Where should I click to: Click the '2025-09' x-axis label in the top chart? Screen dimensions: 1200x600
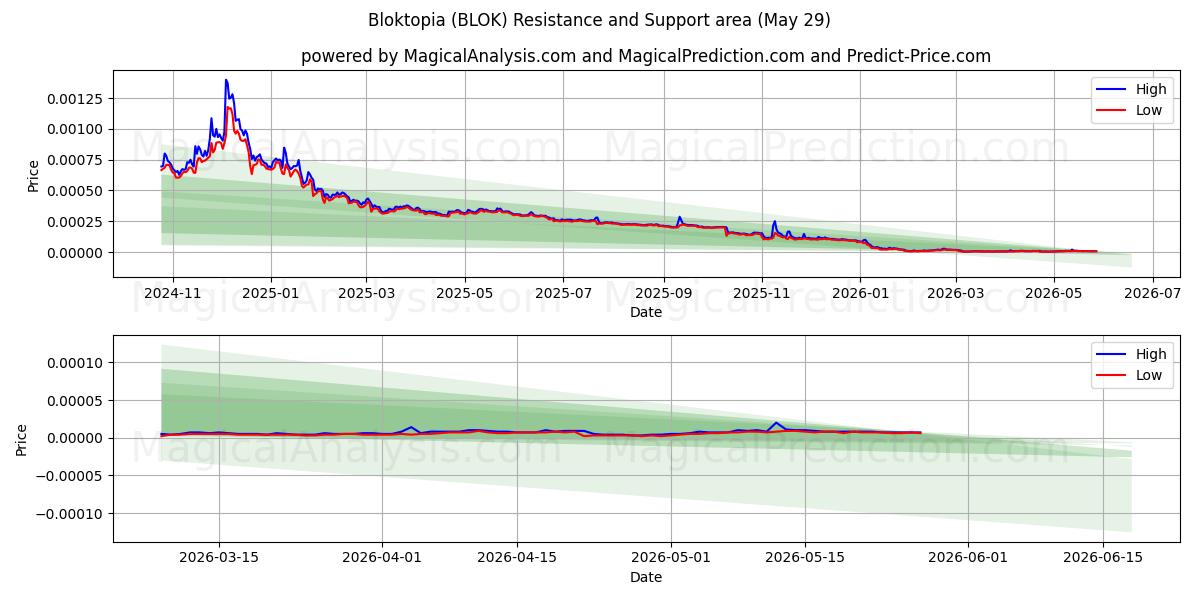(663, 293)
